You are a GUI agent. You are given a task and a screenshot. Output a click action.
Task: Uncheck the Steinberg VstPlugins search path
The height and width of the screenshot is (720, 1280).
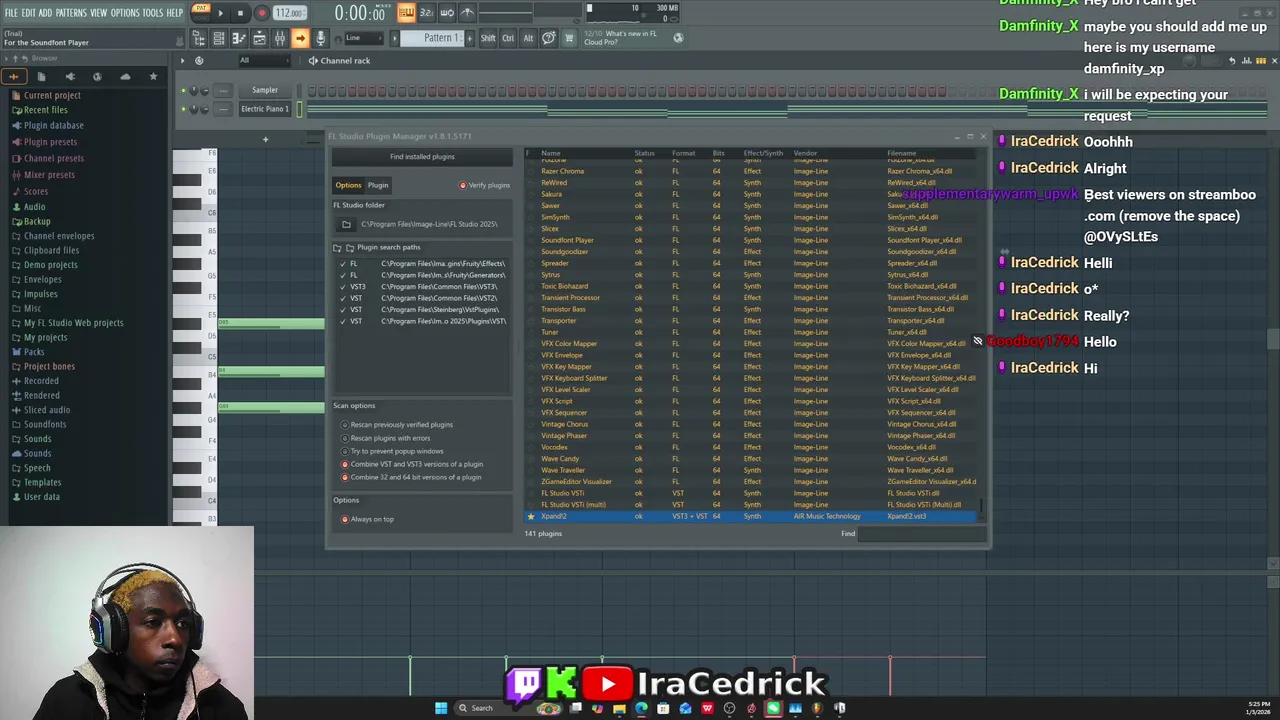point(343,310)
